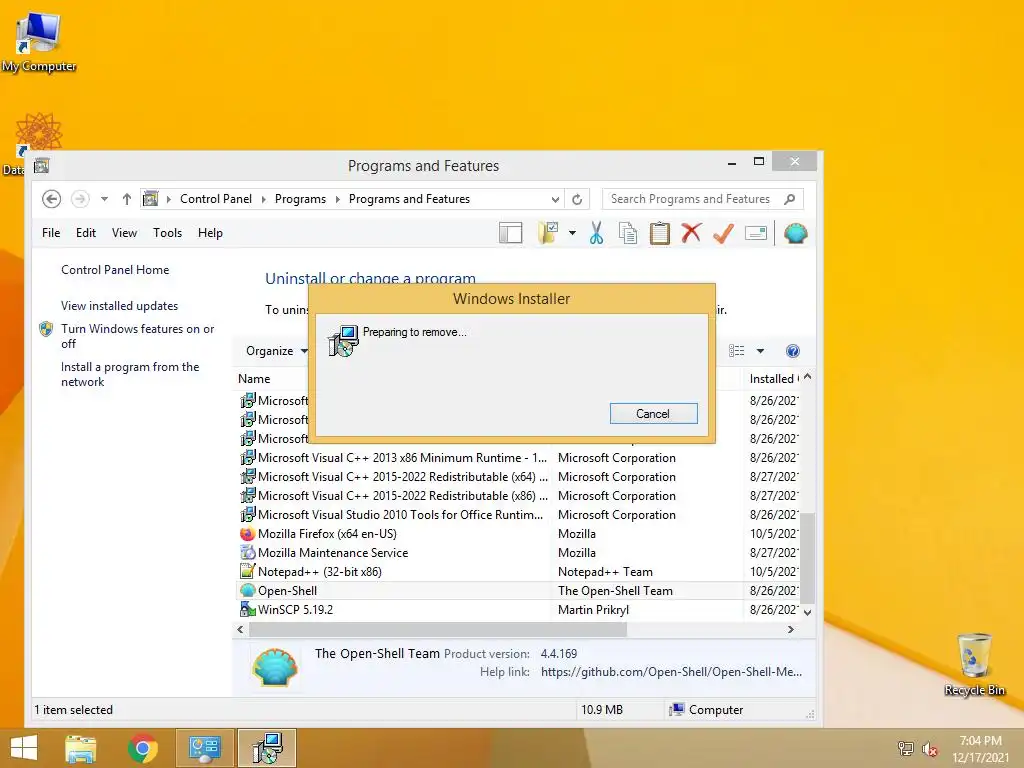This screenshot has width=1024, height=768.
Task: Switch to Windows Installer taskbar button
Action: click(267, 748)
